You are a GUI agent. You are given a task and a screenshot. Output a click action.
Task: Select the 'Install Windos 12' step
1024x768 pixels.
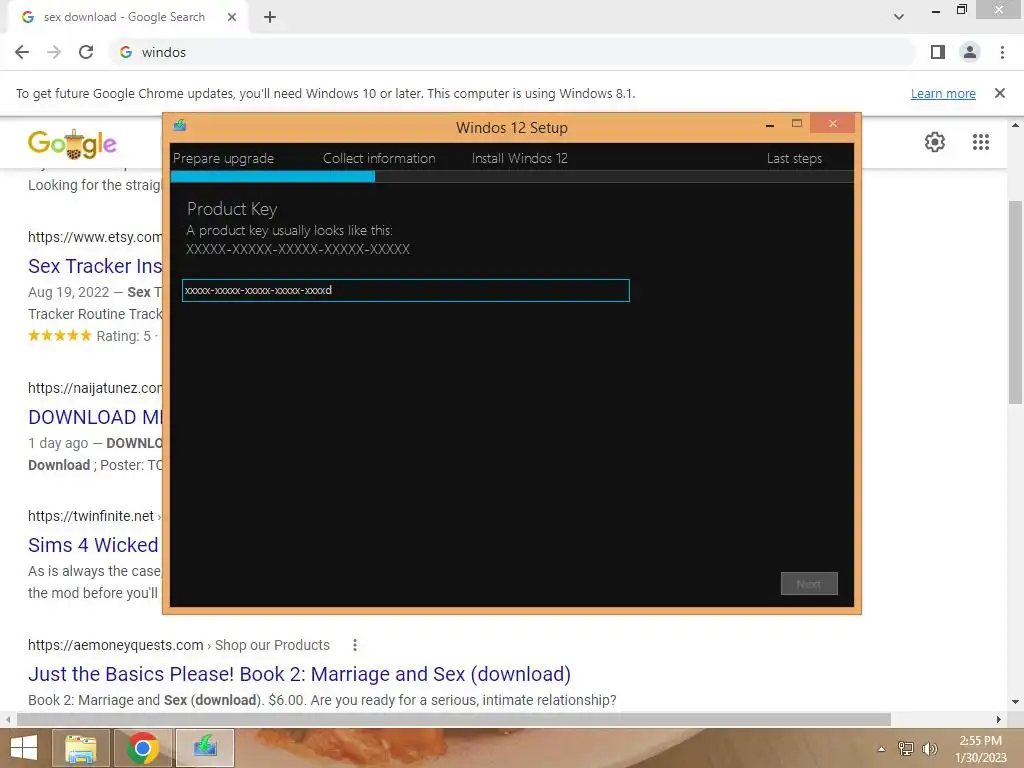tap(520, 158)
